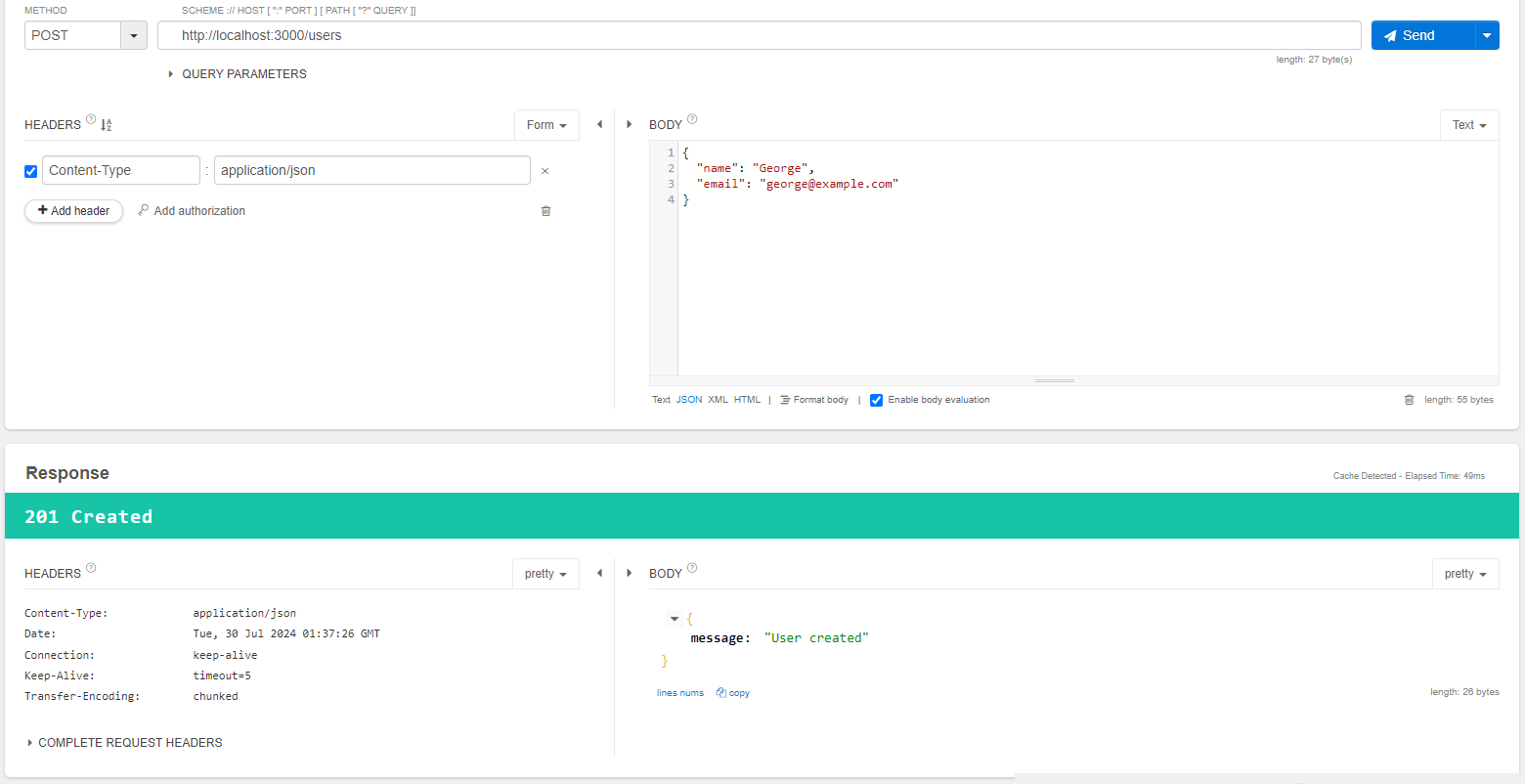1525x784 pixels.
Task: Click the response Content-Type application/json value
Action: click(244, 614)
